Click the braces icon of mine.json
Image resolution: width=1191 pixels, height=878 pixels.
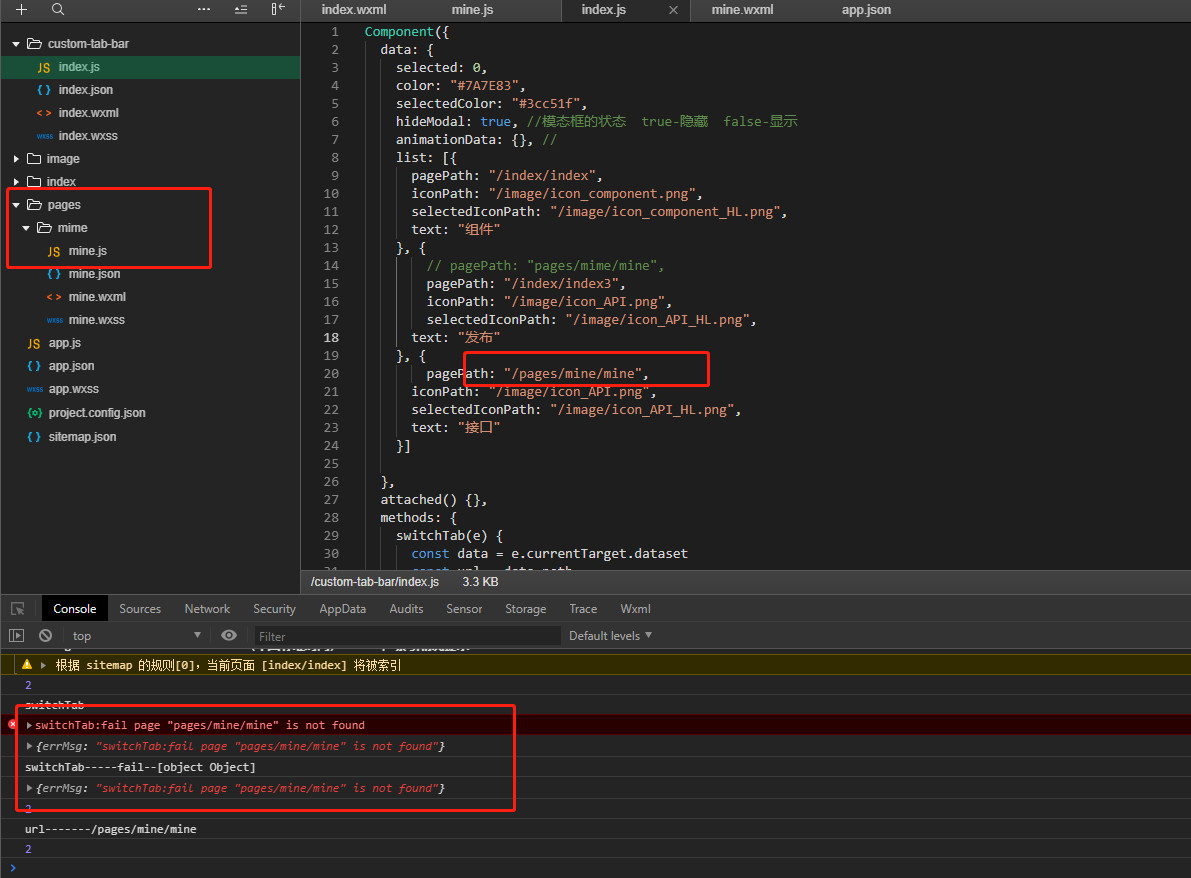point(54,273)
